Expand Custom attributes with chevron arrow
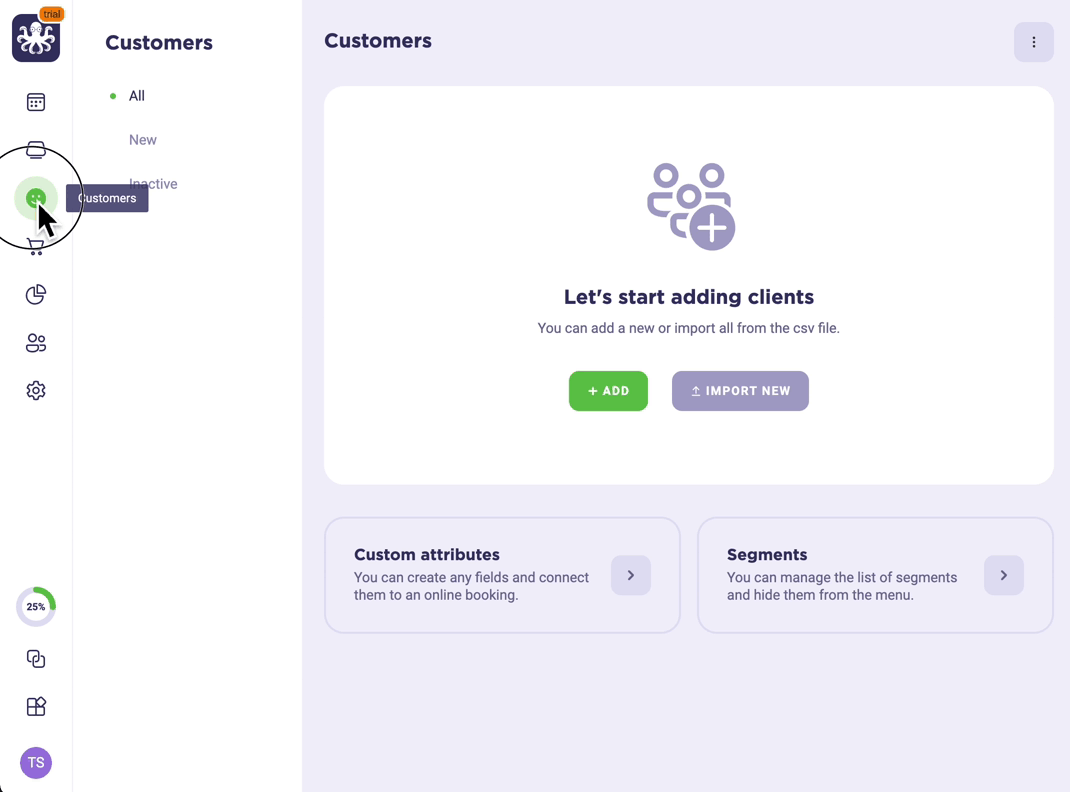This screenshot has width=1070, height=792. [x=631, y=575]
